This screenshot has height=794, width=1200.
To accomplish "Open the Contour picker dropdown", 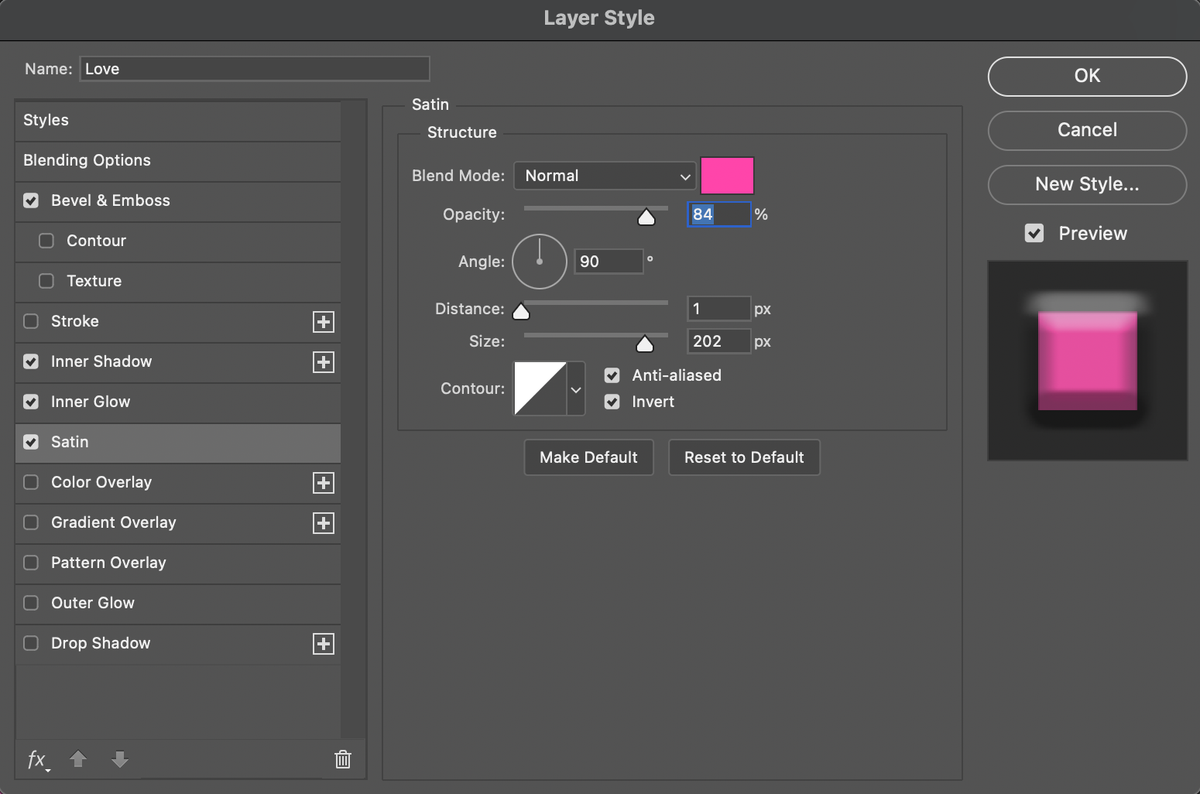I will (x=574, y=388).
